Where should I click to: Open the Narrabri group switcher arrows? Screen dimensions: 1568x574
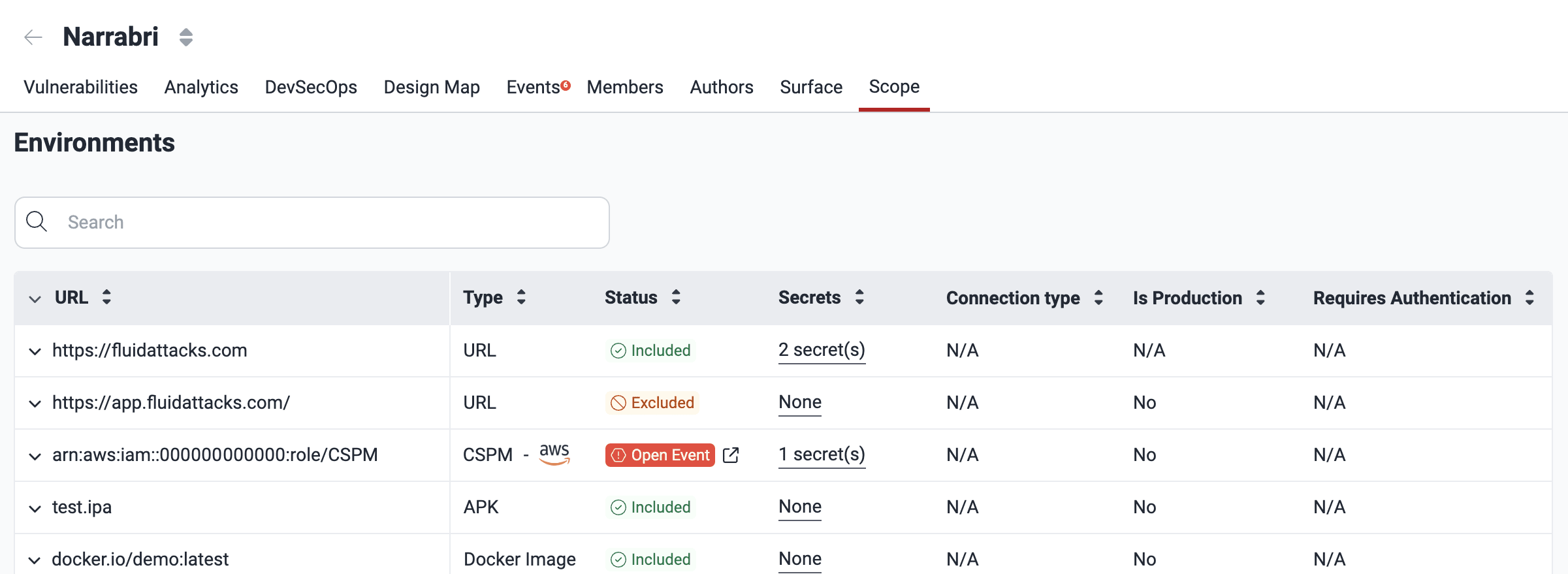[186, 37]
